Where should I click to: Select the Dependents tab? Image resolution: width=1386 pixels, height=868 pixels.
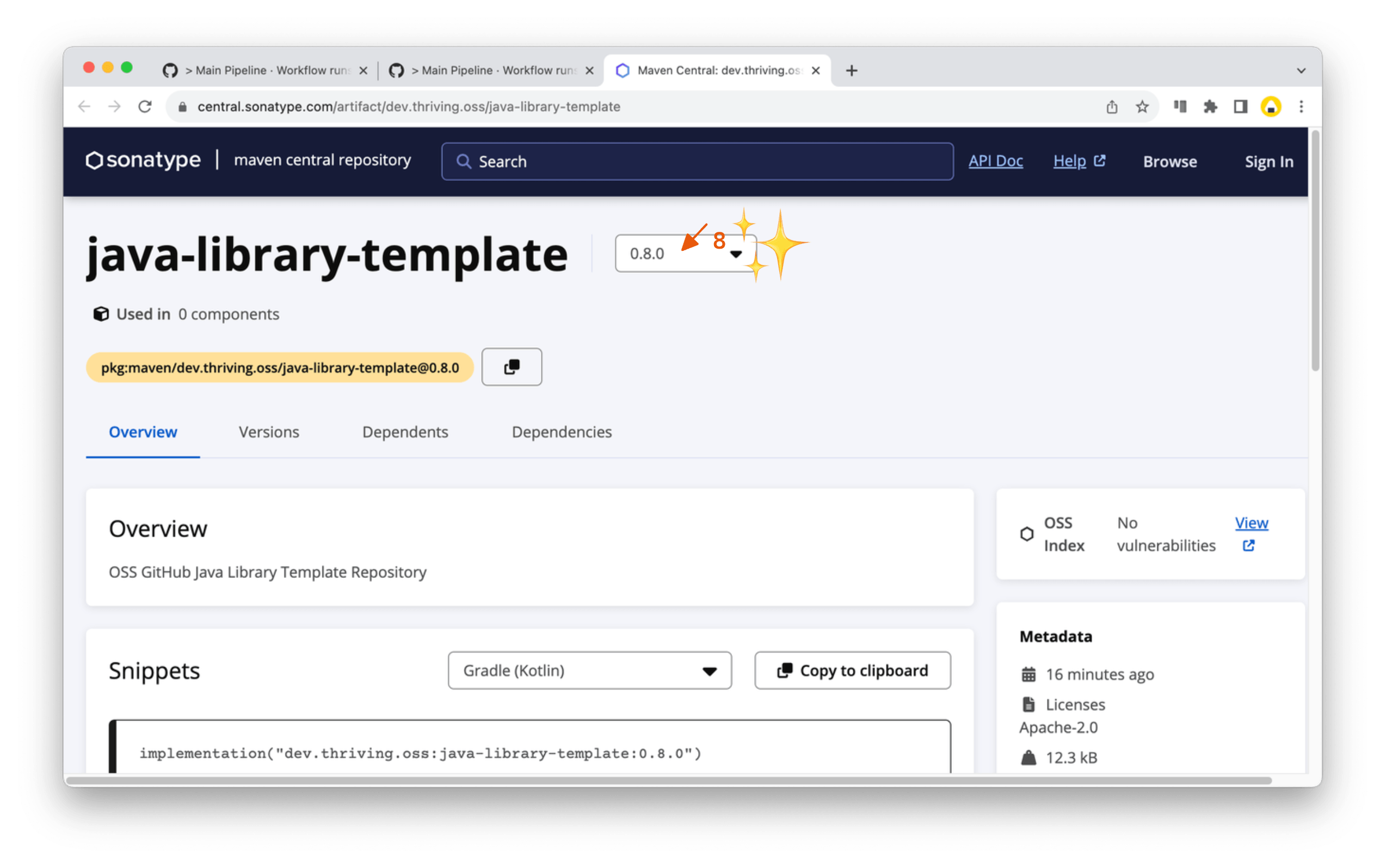[405, 432]
